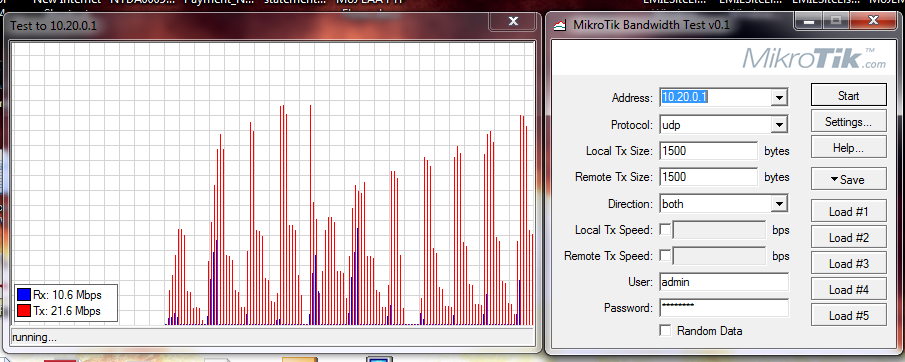Click the Test to 10.20.0.1 title
This screenshot has height=362, width=905.
tap(53, 26)
